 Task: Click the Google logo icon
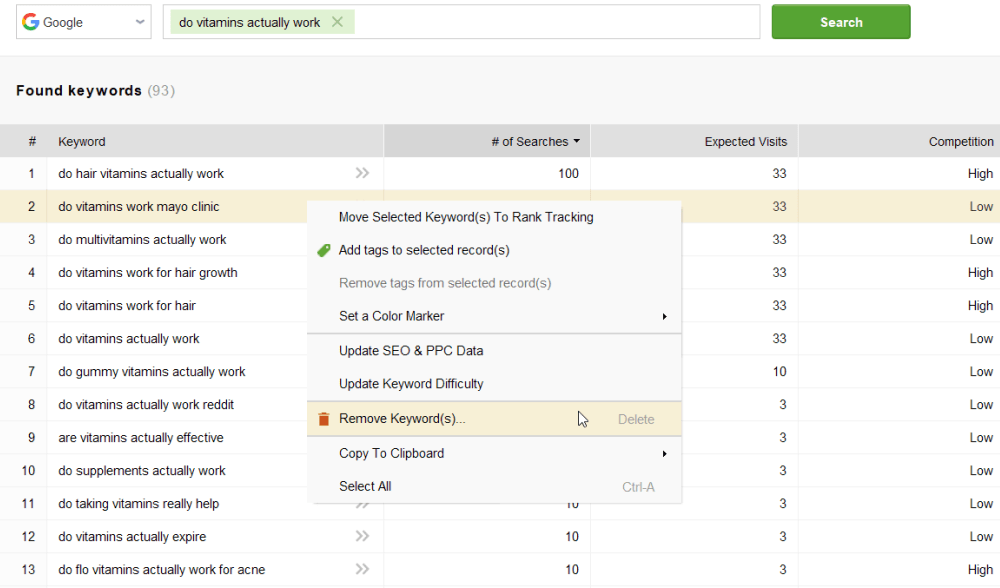click(x=31, y=22)
